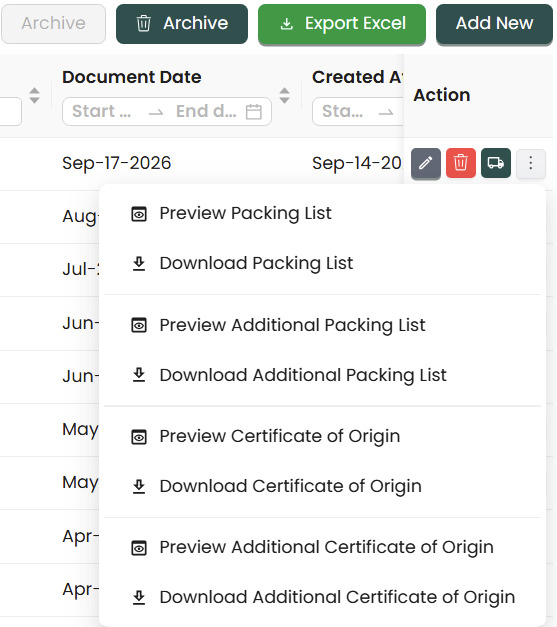Click download icon beside Download Certificate of Origin
Screen dimensions: 557x627
click(139, 486)
